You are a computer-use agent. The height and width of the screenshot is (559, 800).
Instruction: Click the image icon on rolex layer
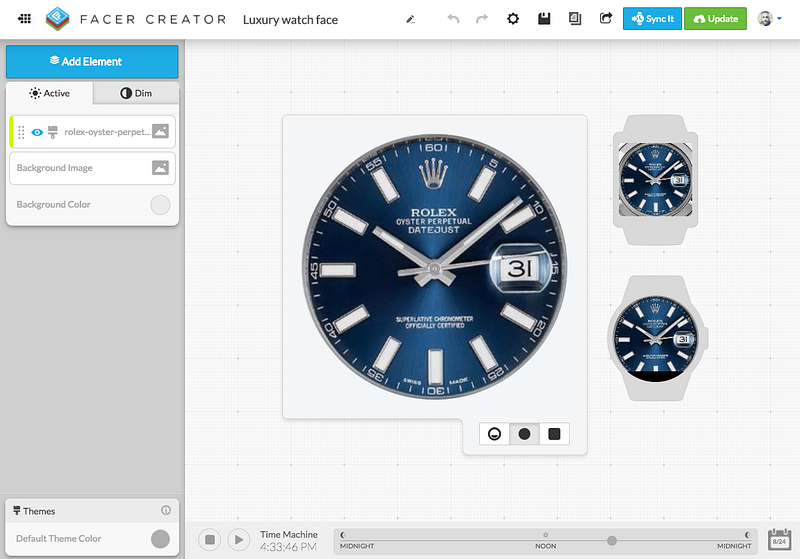160,131
